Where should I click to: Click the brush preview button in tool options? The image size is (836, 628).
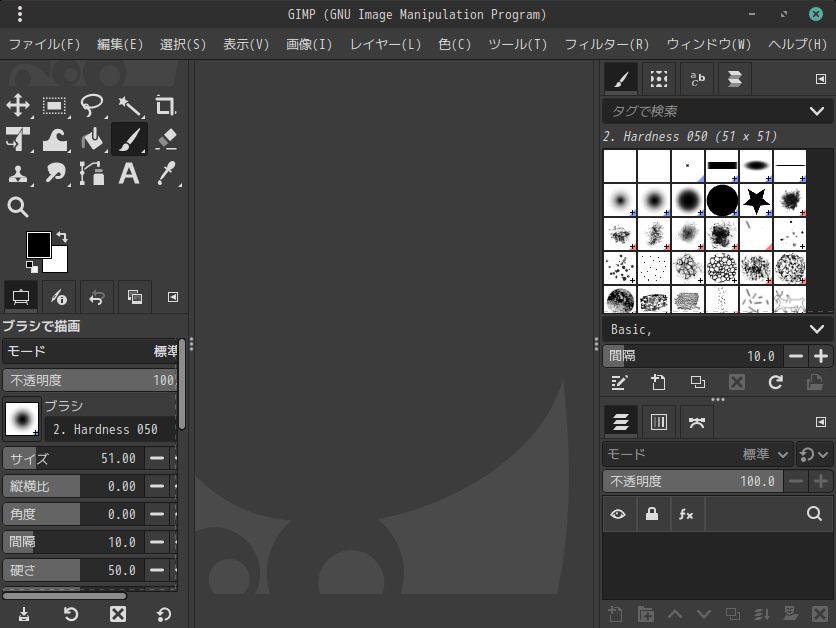point(22,418)
